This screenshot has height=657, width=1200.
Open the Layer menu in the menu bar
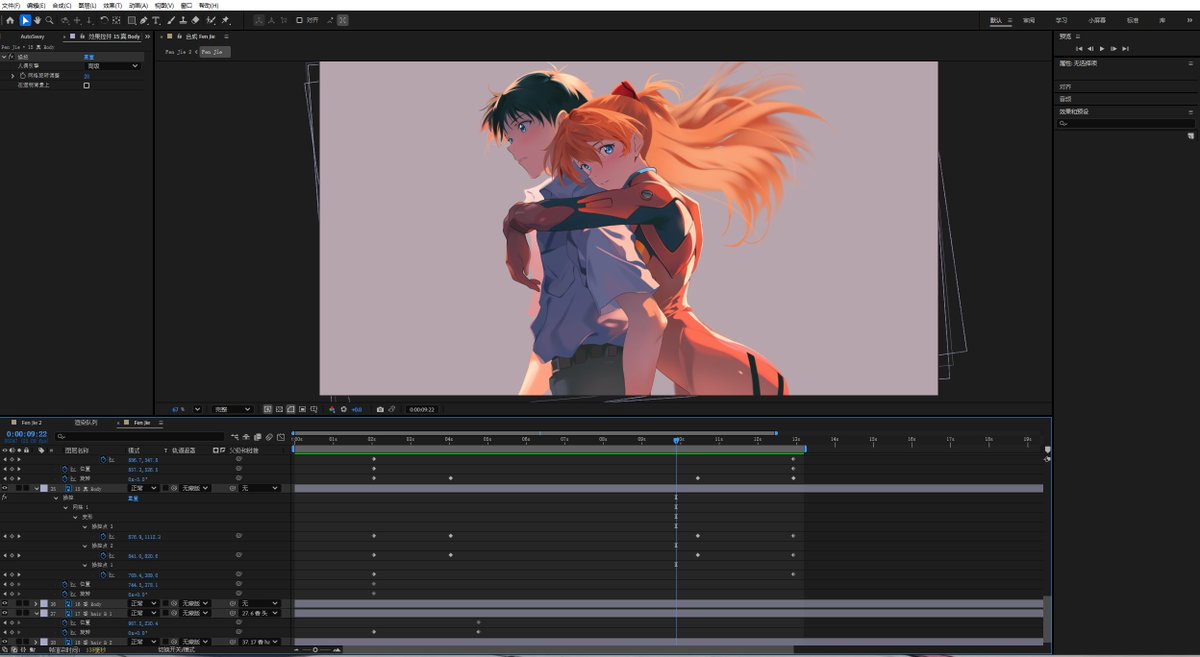click(87, 5)
